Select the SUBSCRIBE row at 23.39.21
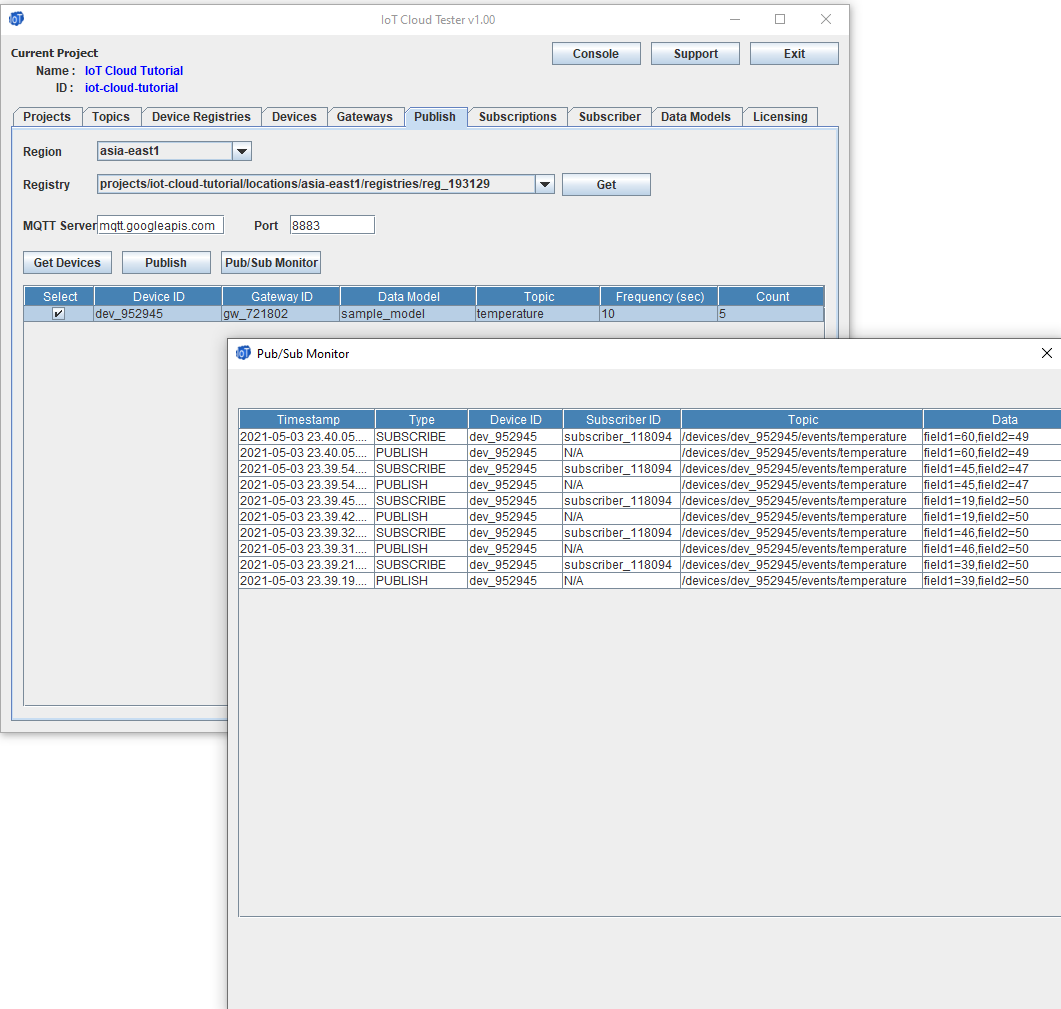The width and height of the screenshot is (1061, 1009). click(x=650, y=565)
